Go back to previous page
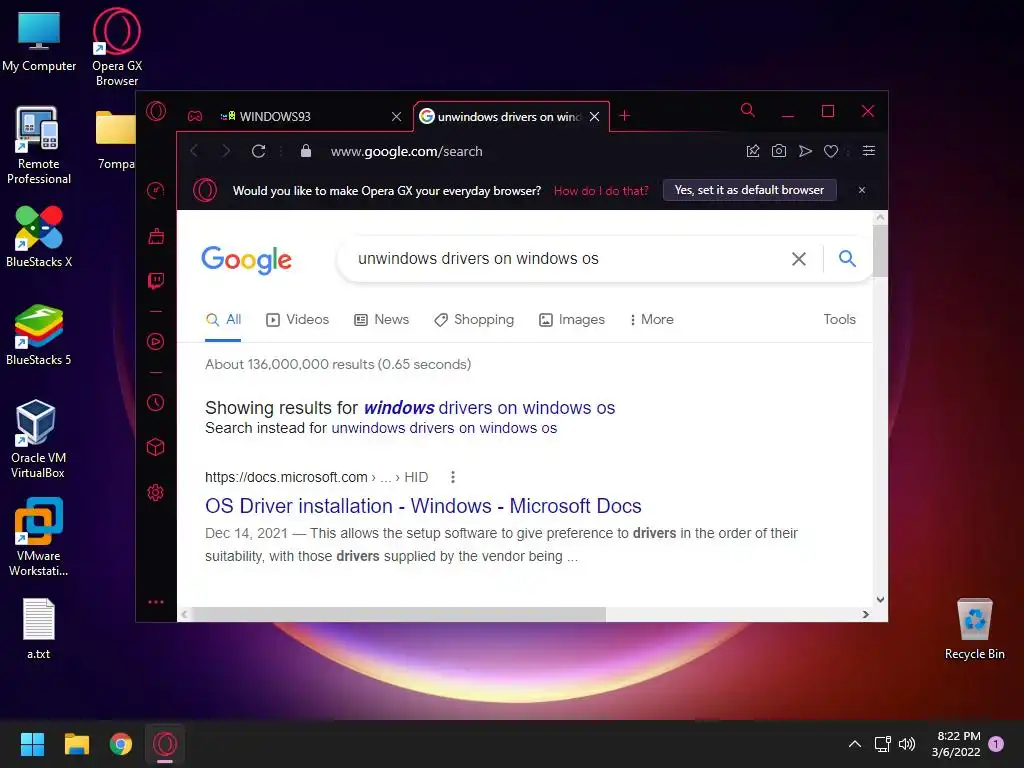The image size is (1024, 768). pos(194,152)
